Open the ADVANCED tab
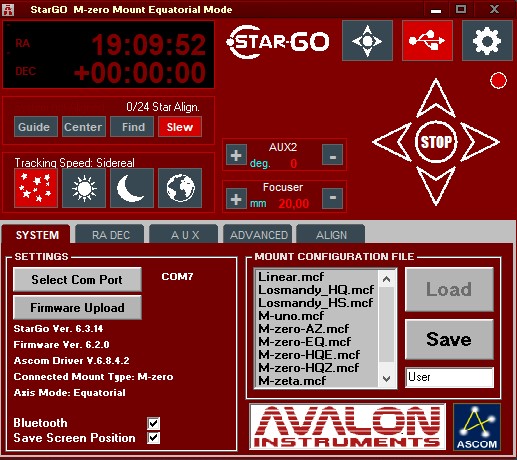Viewport: 517px width, 460px height. [258, 235]
